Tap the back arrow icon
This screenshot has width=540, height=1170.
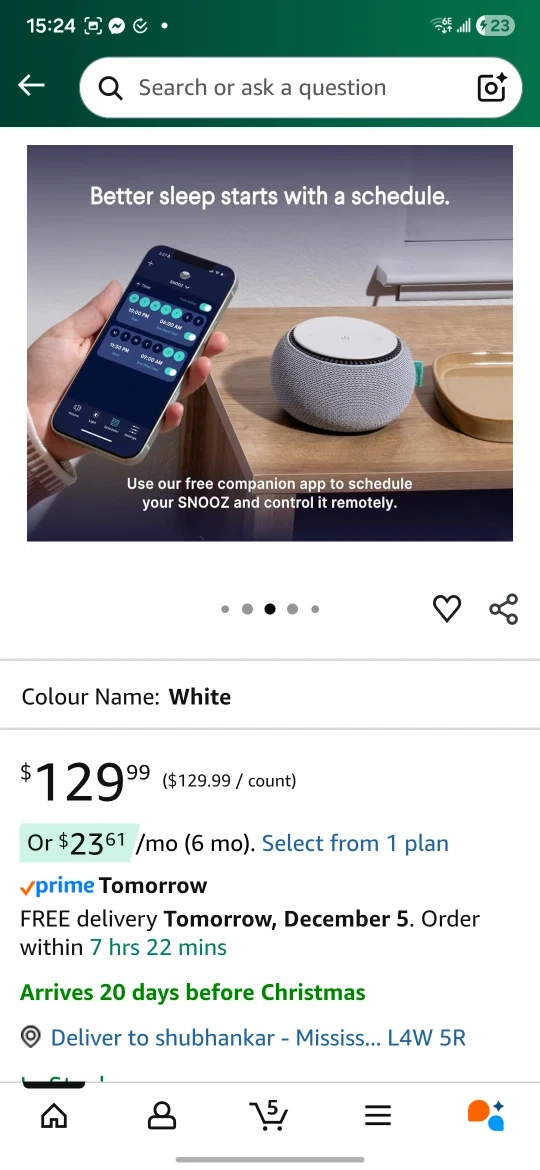[x=31, y=86]
